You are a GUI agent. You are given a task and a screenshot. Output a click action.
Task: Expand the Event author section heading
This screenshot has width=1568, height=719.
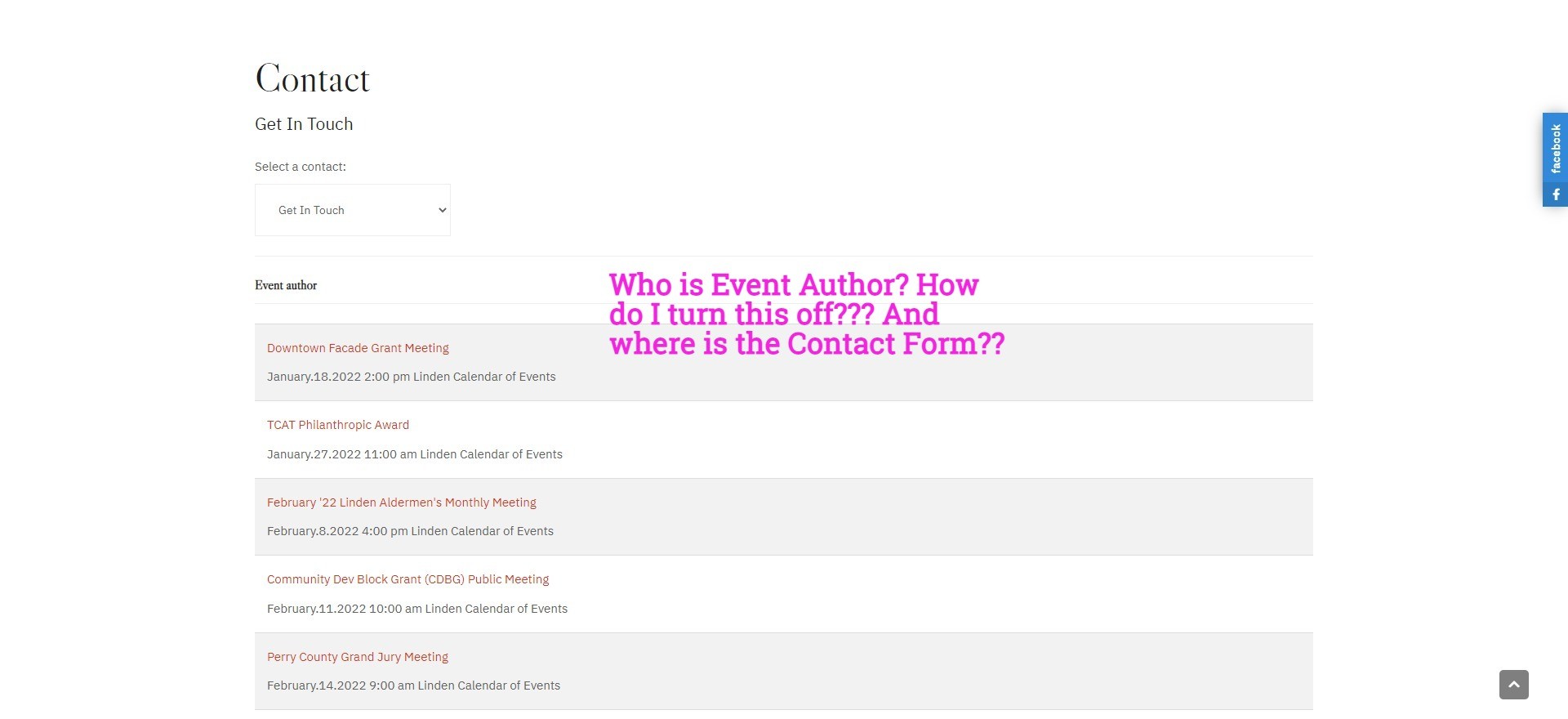click(286, 285)
